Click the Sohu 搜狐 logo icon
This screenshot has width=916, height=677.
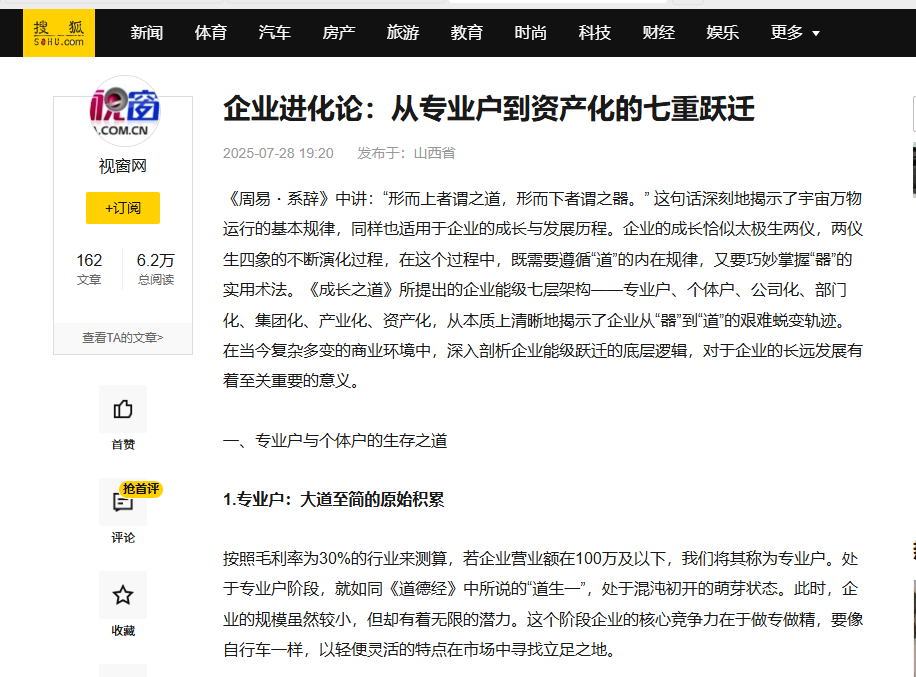(57, 32)
